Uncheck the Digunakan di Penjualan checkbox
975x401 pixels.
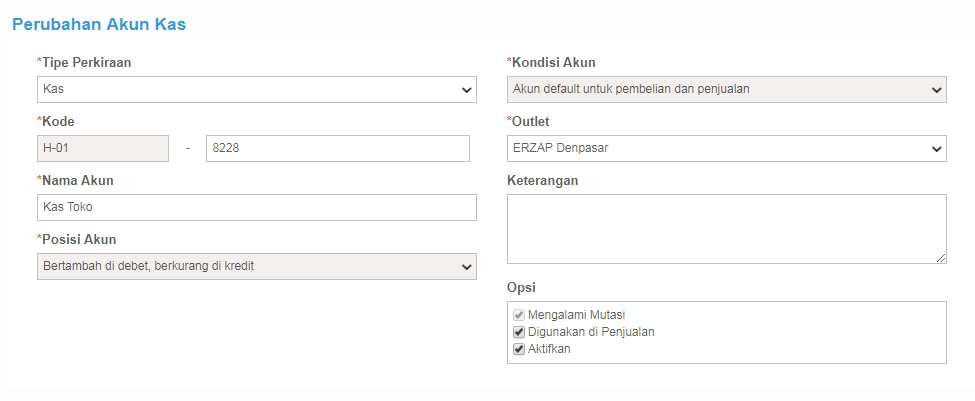pos(519,332)
